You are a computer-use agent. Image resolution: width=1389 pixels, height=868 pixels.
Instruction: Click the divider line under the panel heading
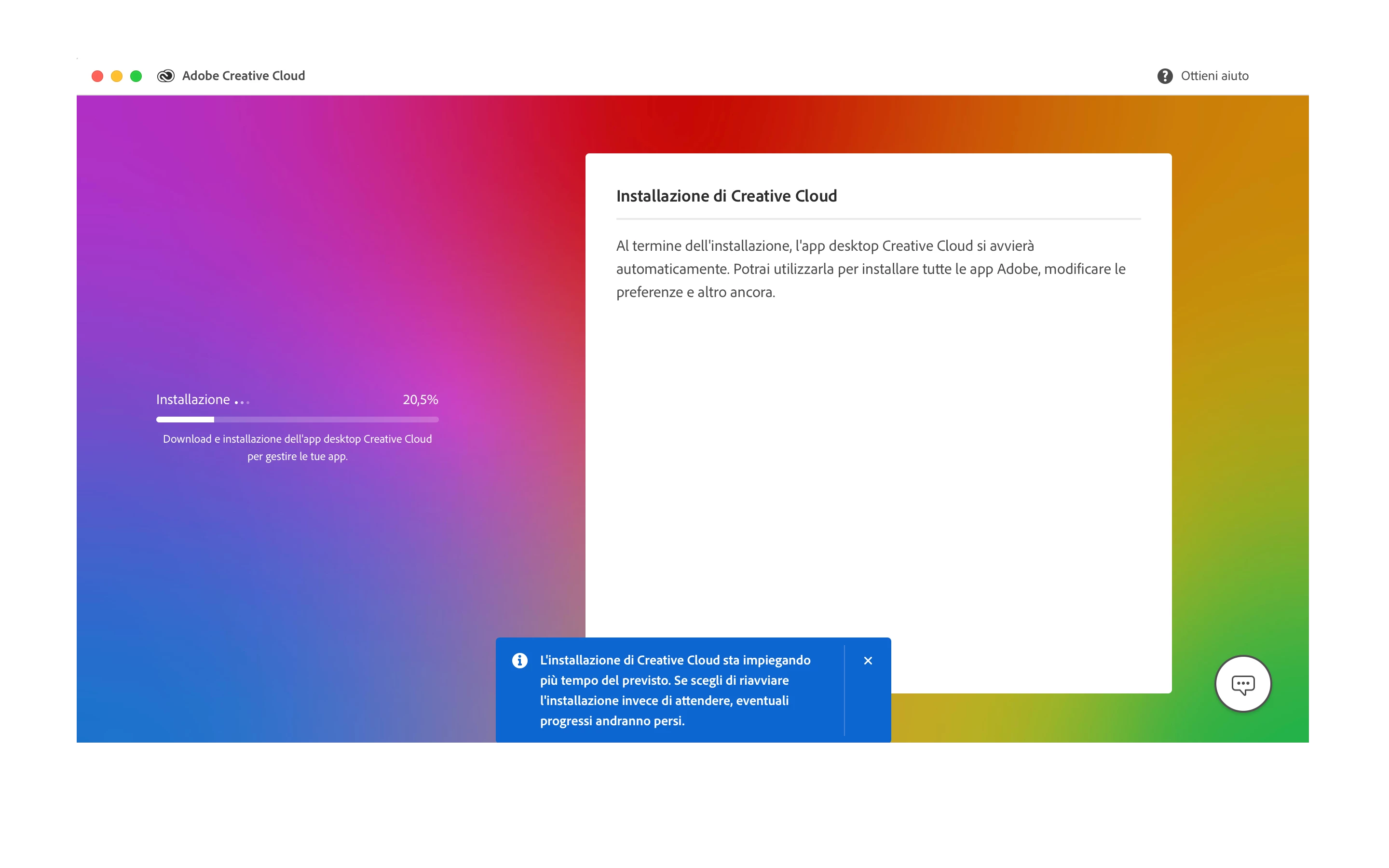click(x=878, y=219)
